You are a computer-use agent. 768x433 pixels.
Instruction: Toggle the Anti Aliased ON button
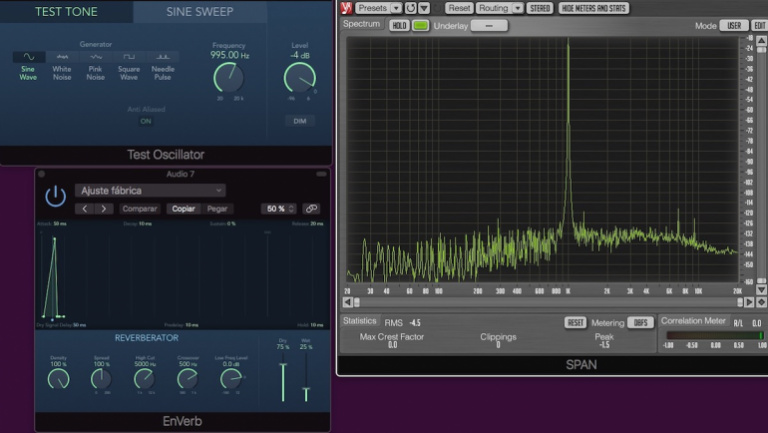pyautogui.click(x=146, y=121)
